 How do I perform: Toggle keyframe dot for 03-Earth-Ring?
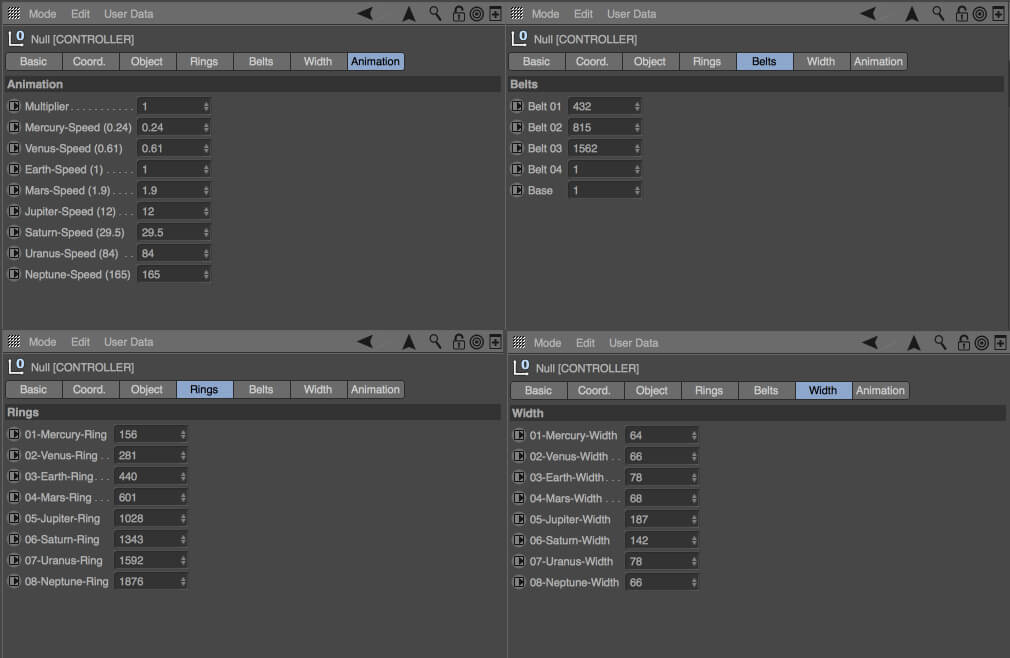14,476
